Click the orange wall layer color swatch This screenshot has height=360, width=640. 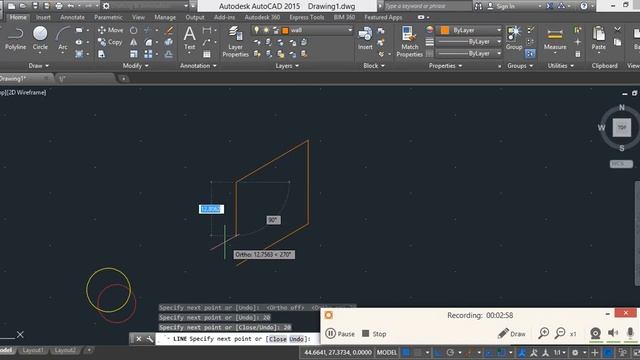(285, 30)
